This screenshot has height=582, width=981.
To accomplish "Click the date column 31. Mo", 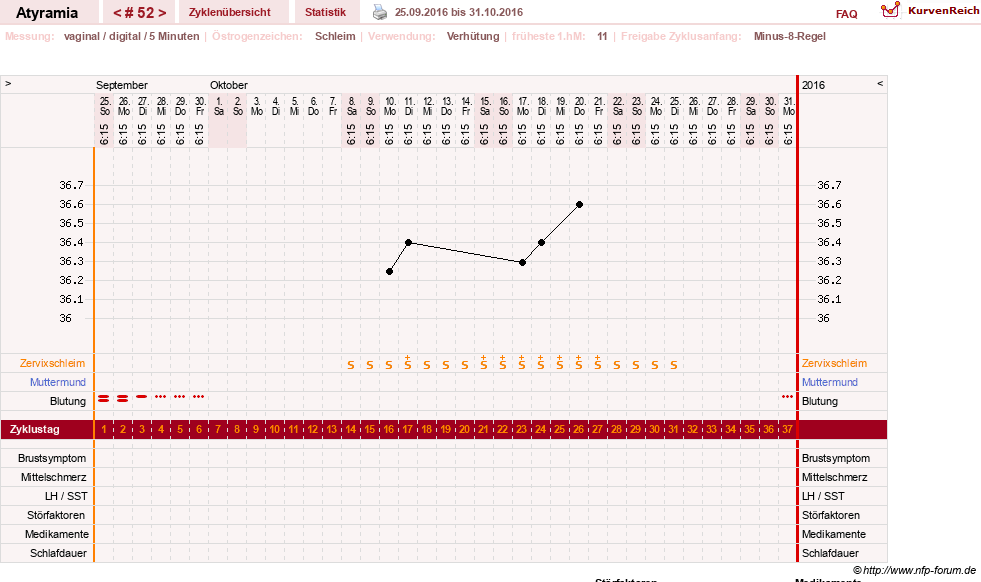I will click(788, 121).
